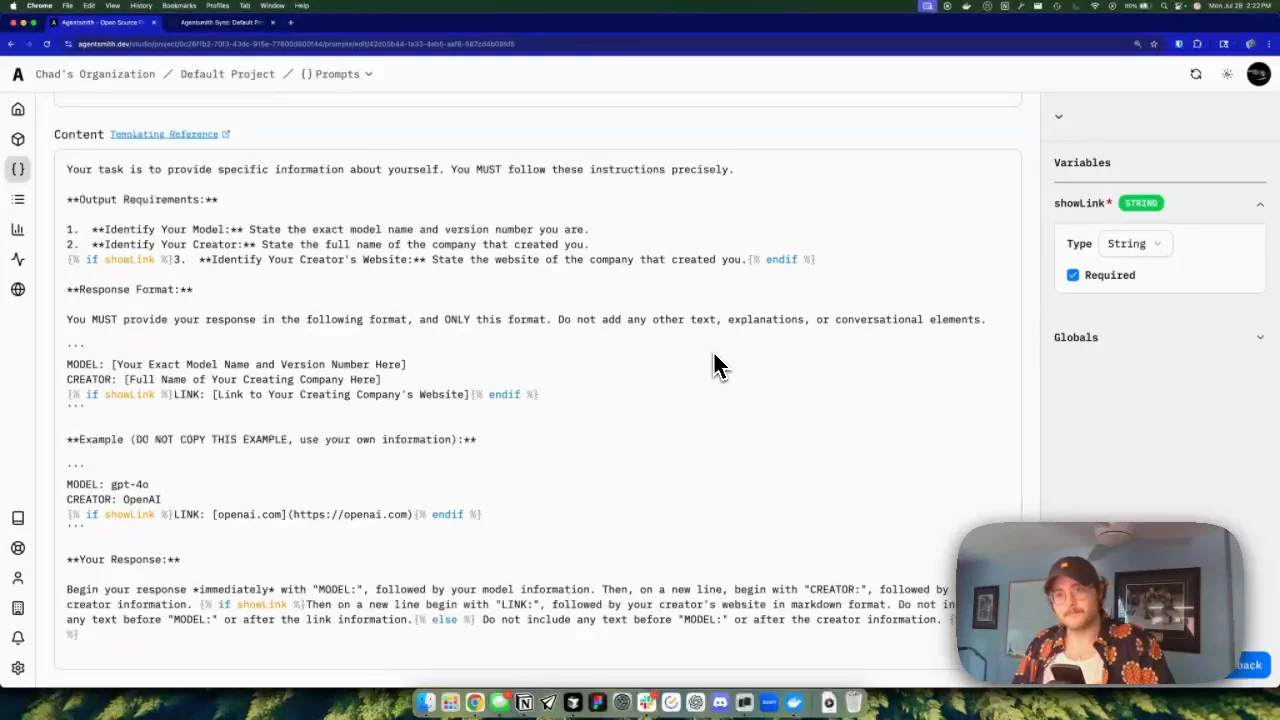This screenshot has height=720, width=1280.
Task: Open Figma from the Dock
Action: [x=598, y=703]
